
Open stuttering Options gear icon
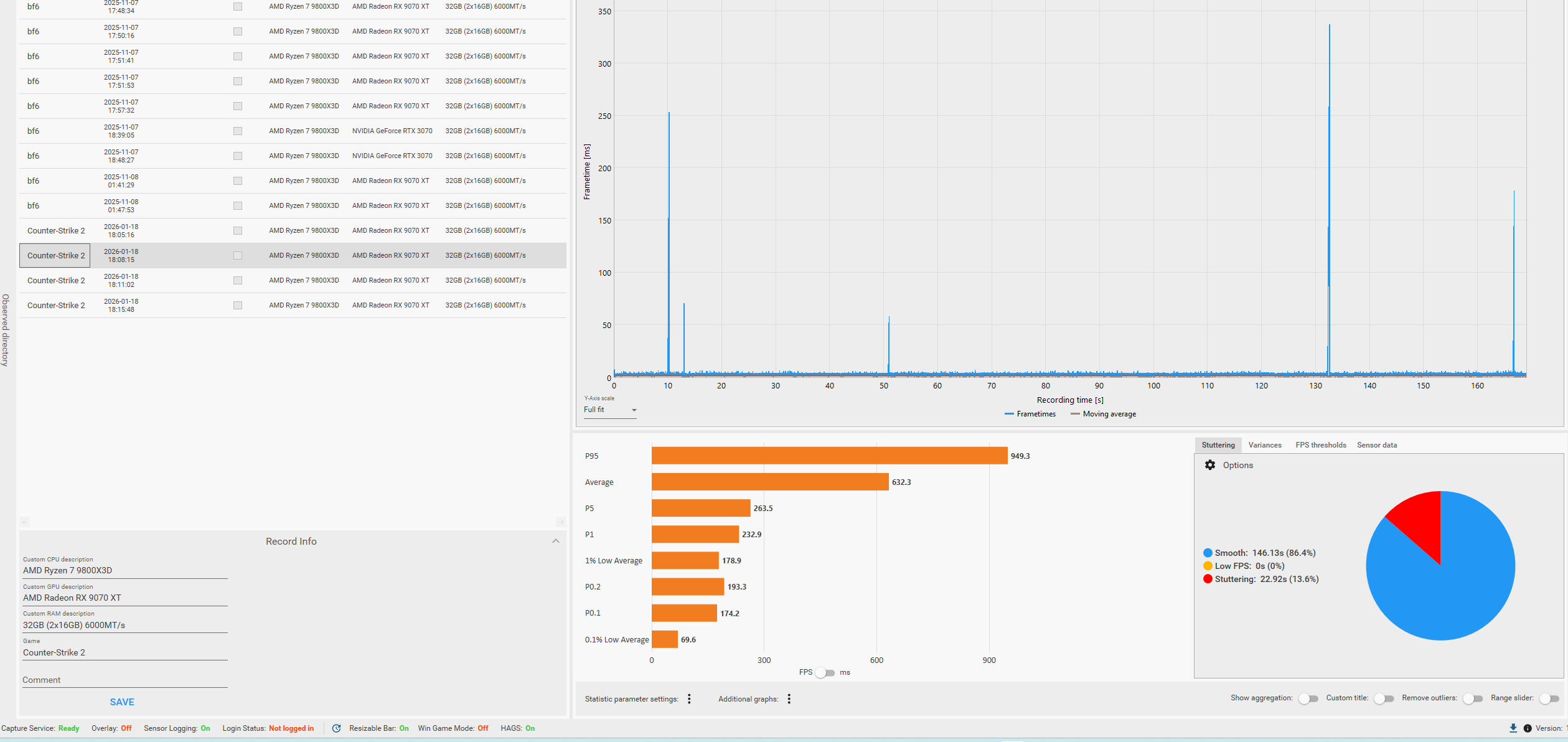tap(1209, 465)
